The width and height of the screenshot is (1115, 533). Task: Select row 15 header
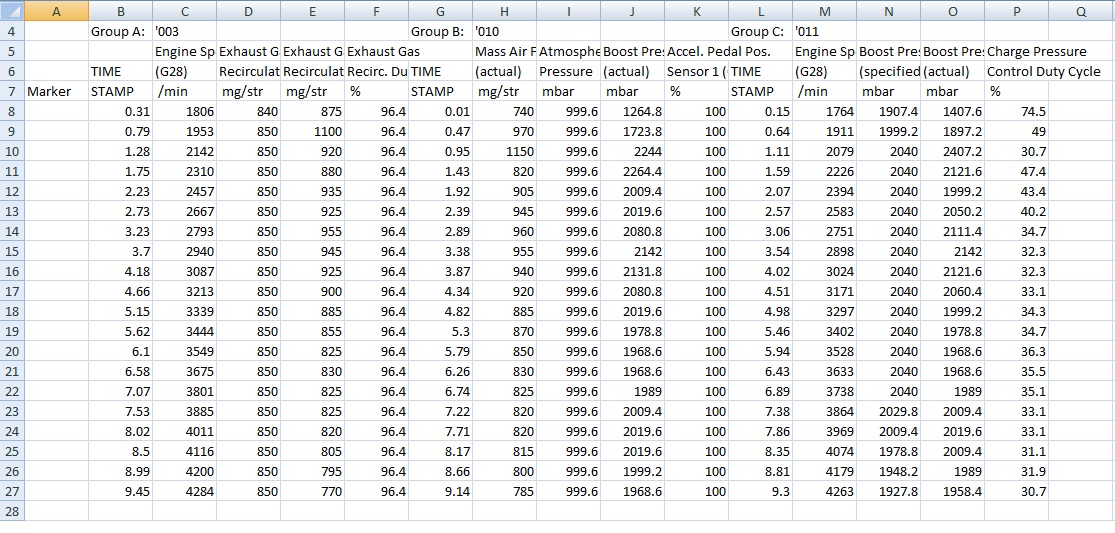click(12, 250)
